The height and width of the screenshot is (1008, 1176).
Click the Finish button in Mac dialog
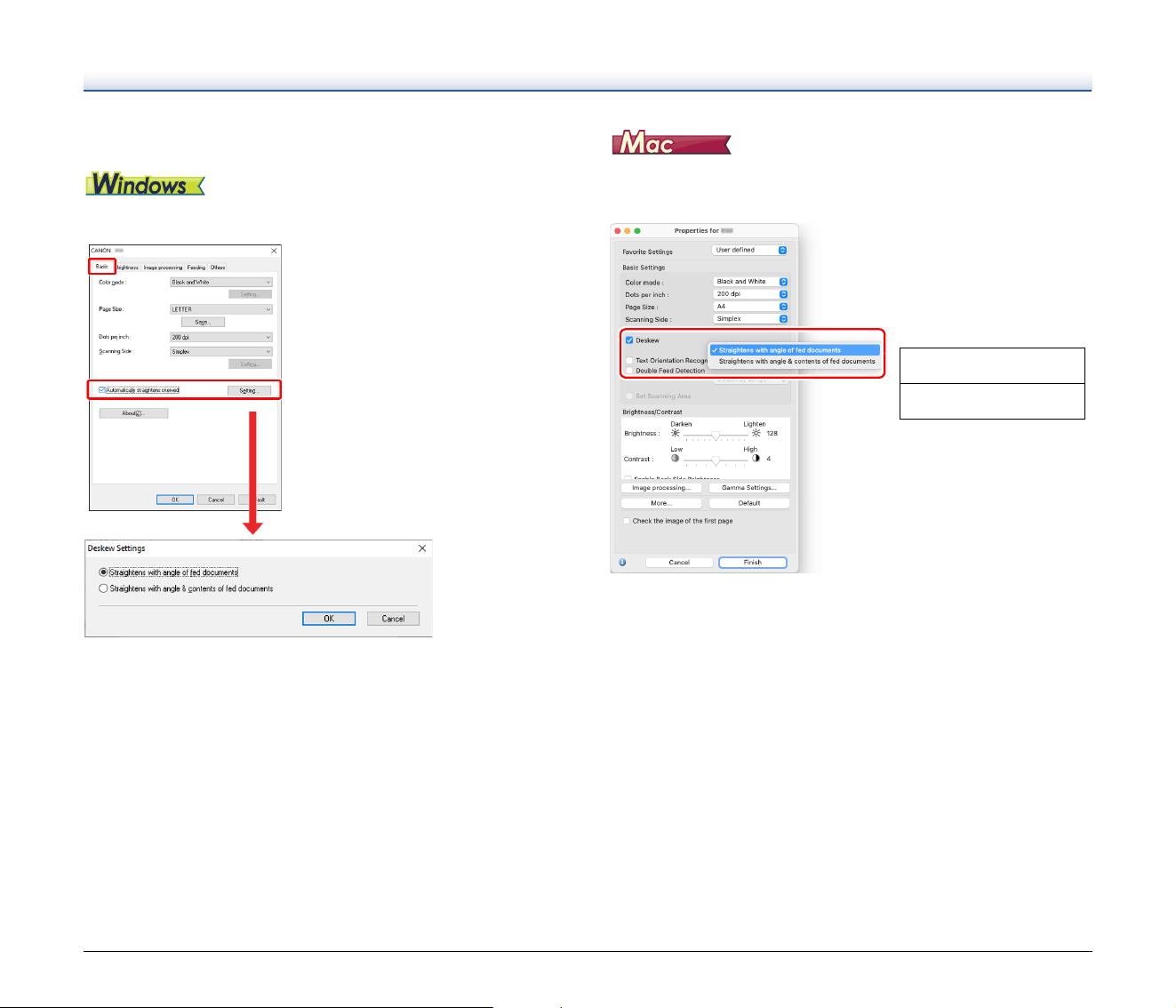coord(753,562)
